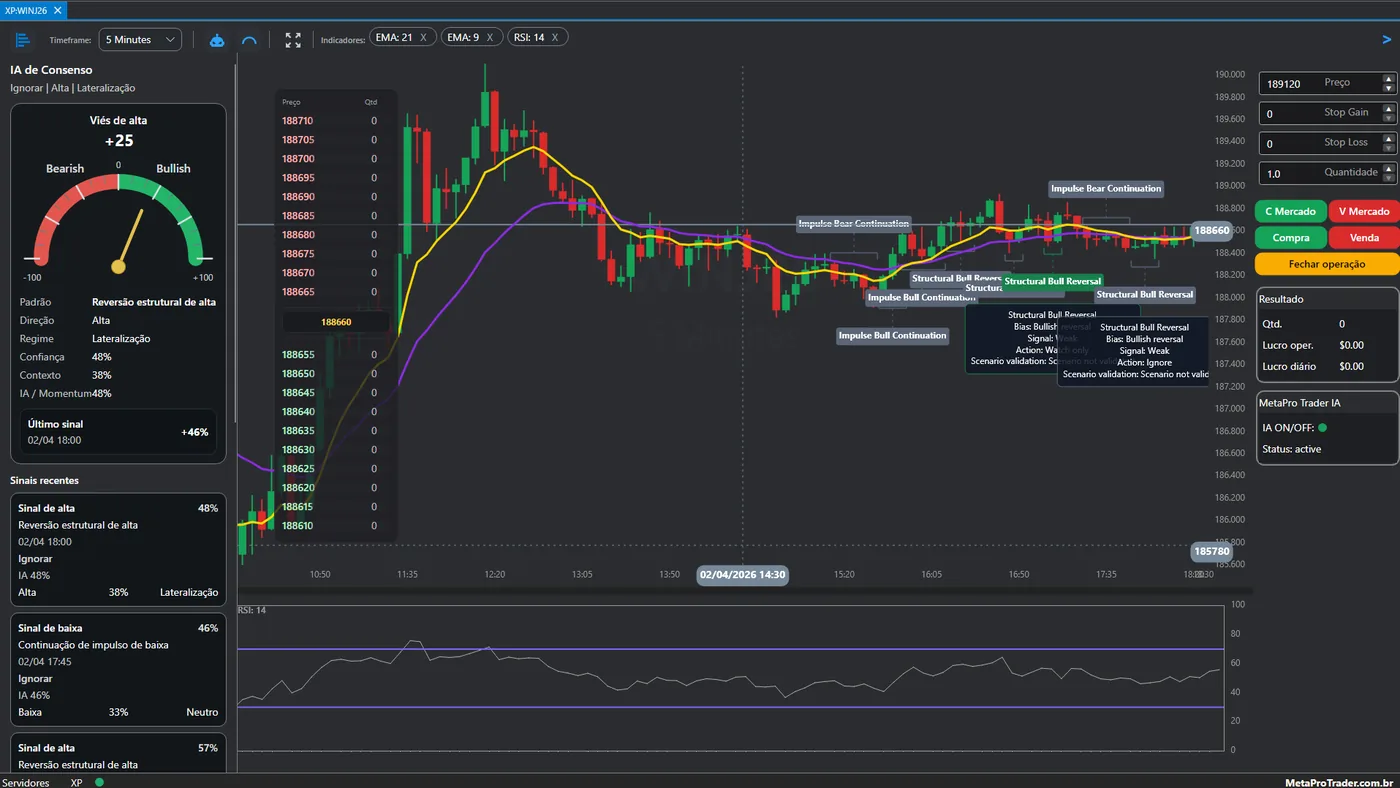This screenshot has width=1400, height=788.
Task: Decrease the Preço value with down arrow
Action: click(1388, 88)
